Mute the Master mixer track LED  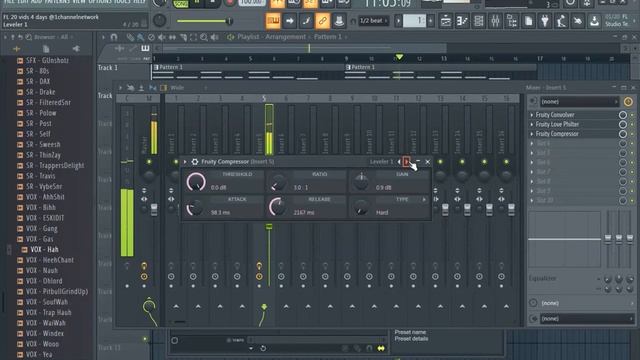149,162
